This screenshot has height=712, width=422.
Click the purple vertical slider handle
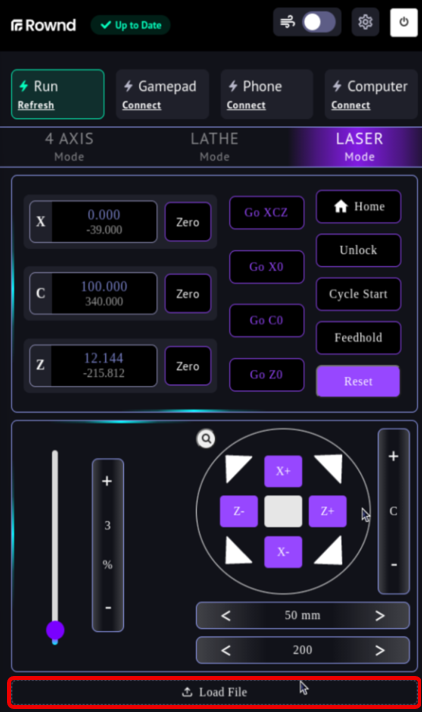point(55,630)
